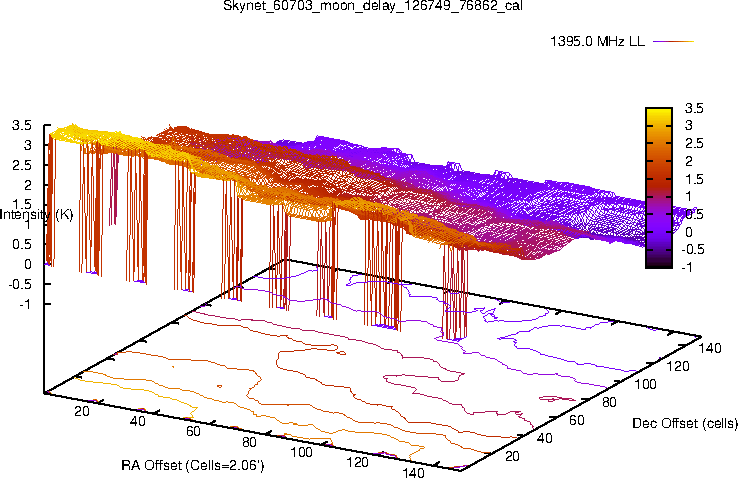Click the color bar label 3.5
This screenshot has height=478, width=738.
[694, 108]
